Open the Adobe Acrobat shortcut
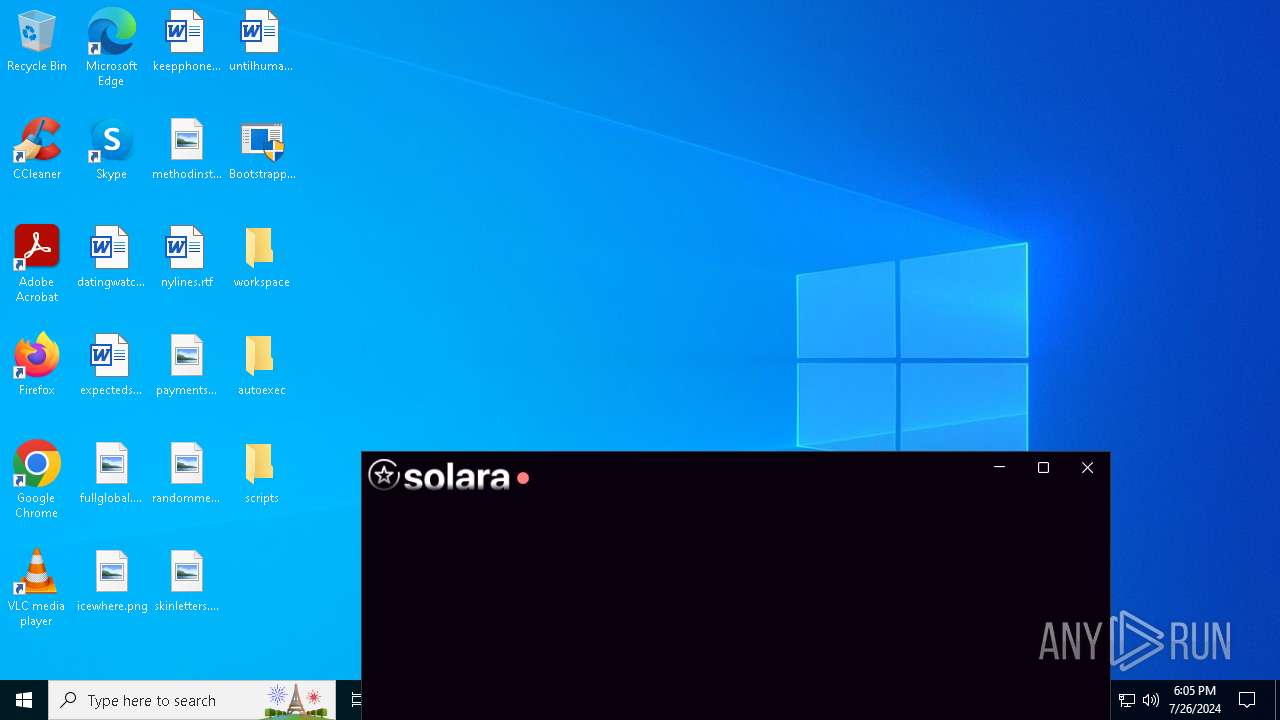Viewport: 1280px width, 720px height. point(37,264)
